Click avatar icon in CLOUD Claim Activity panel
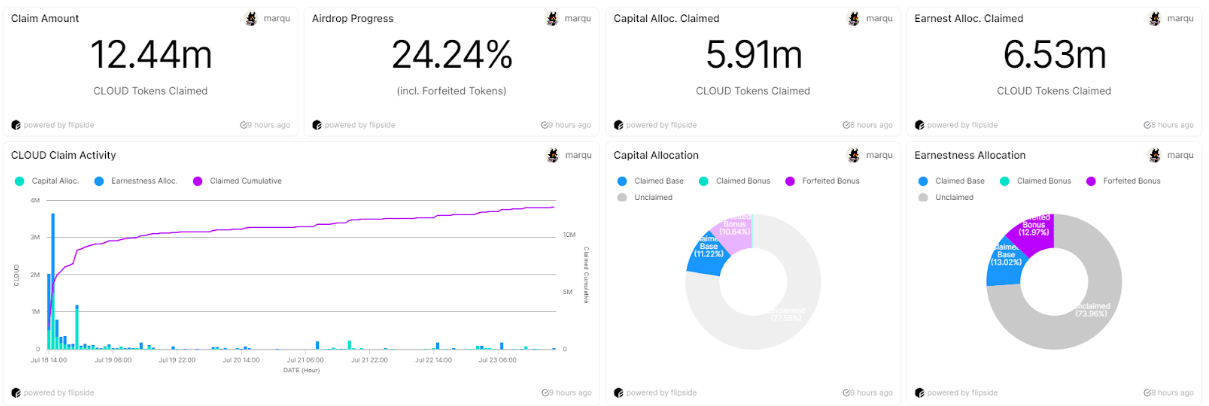Image resolution: width=1209 pixels, height=406 pixels. tap(552, 155)
